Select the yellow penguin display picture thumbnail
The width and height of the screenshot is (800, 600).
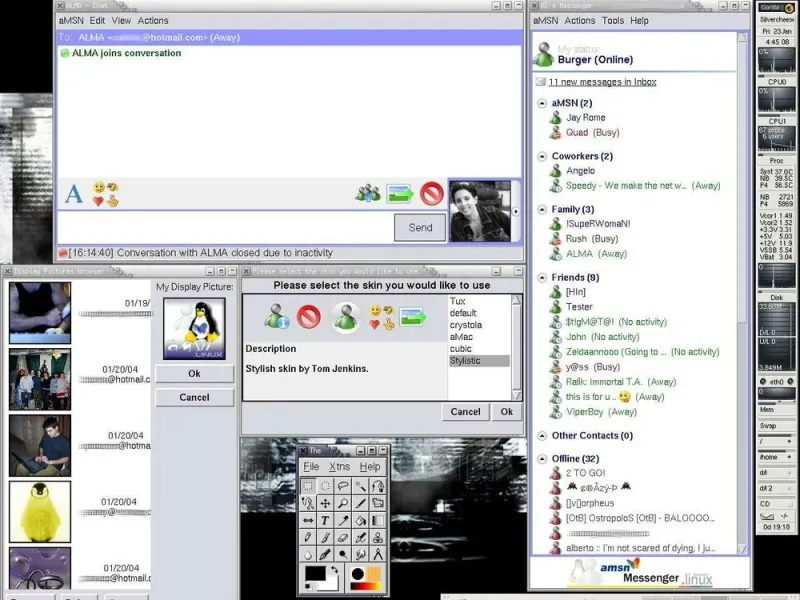40,512
